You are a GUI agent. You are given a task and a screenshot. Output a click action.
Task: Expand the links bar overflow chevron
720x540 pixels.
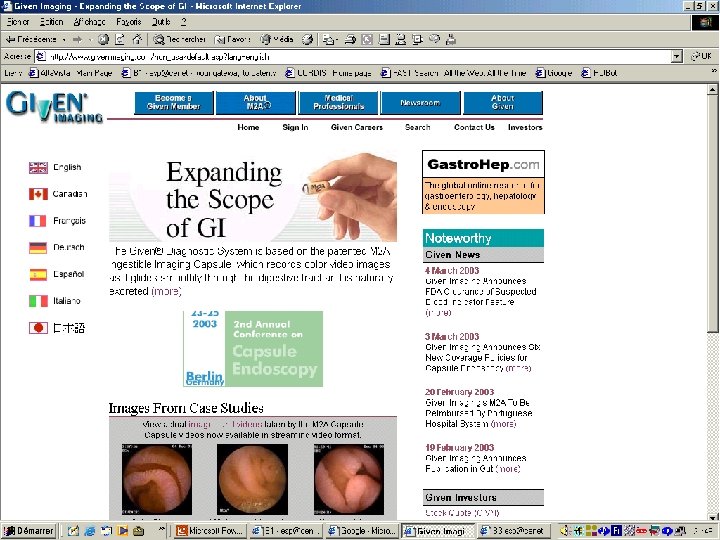(x=714, y=72)
